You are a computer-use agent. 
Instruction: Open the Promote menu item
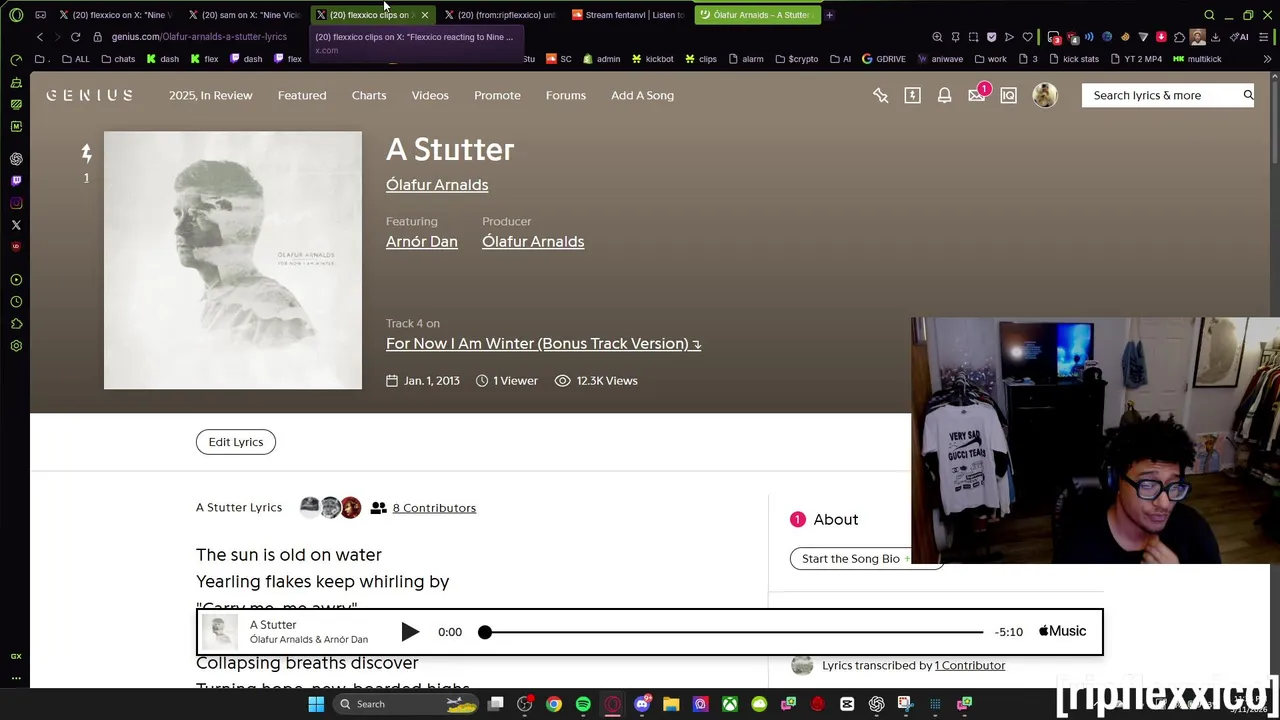(x=497, y=95)
